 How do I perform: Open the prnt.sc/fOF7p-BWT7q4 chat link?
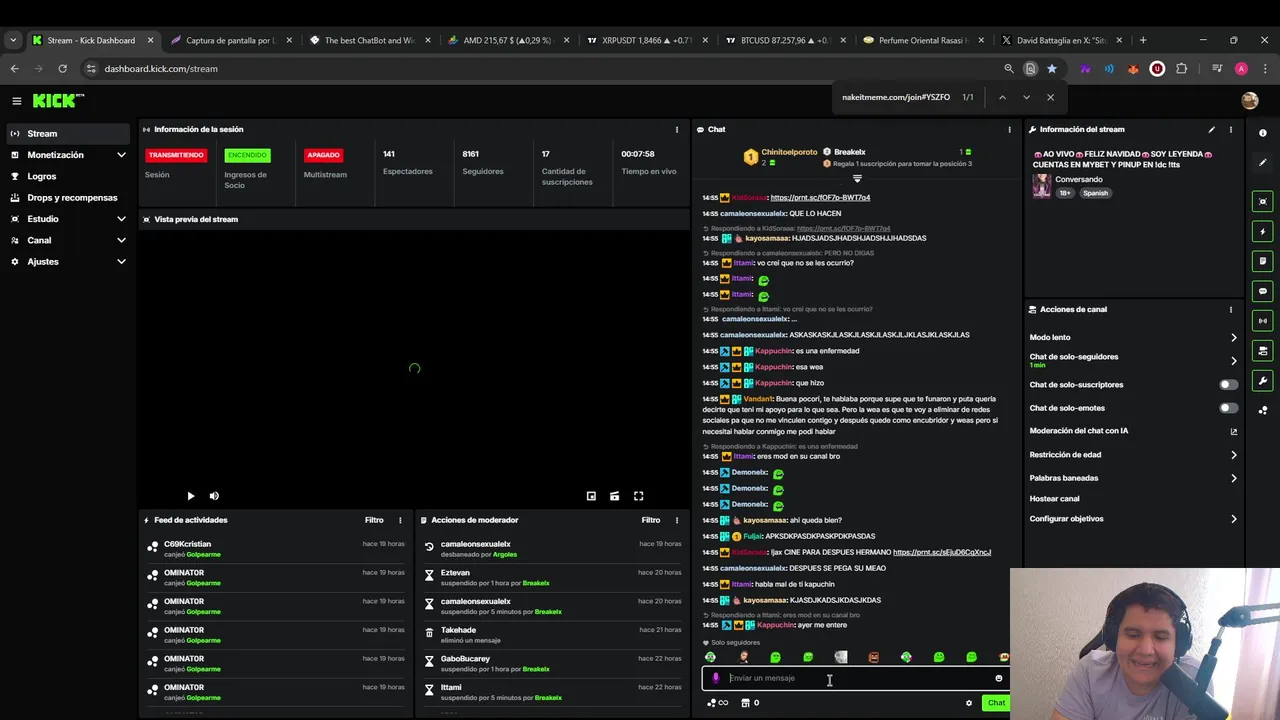[x=820, y=198]
